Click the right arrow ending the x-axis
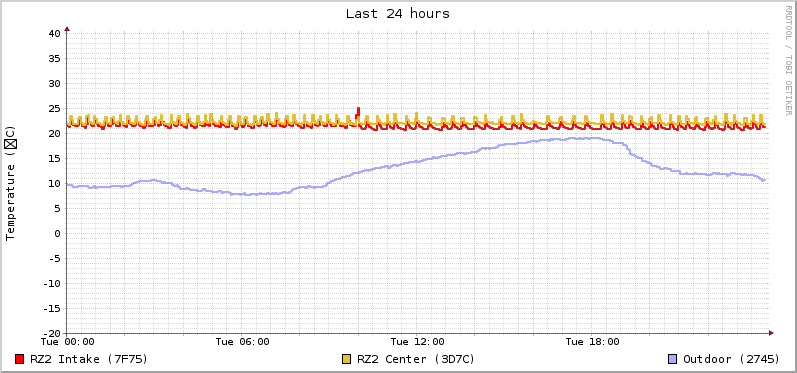The width and height of the screenshot is (797, 373). (x=771, y=333)
